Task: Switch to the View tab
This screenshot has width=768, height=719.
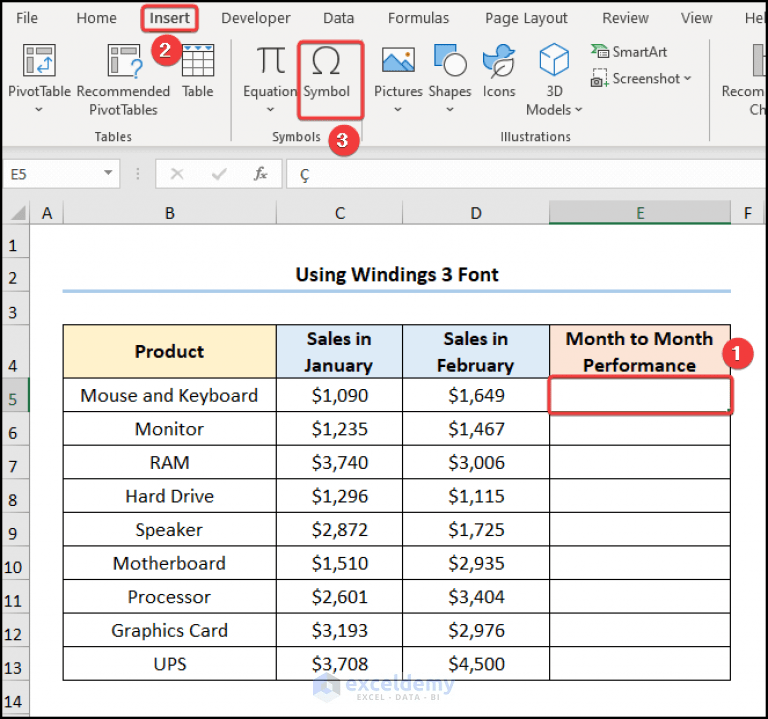Action: click(696, 18)
